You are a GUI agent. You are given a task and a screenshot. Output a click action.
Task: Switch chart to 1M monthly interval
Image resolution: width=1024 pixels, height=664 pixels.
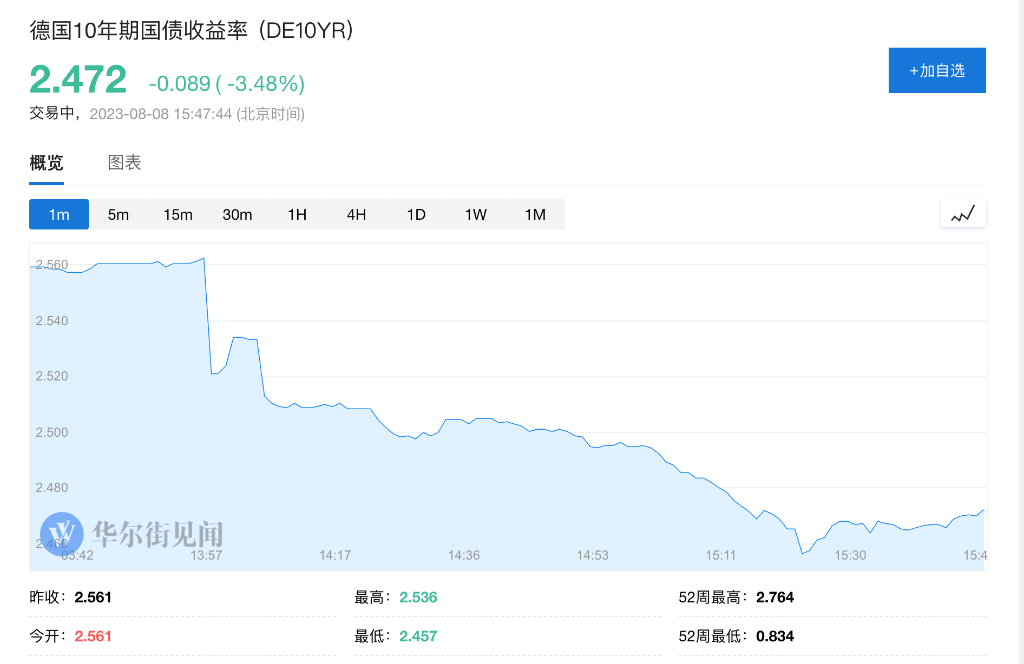(535, 215)
